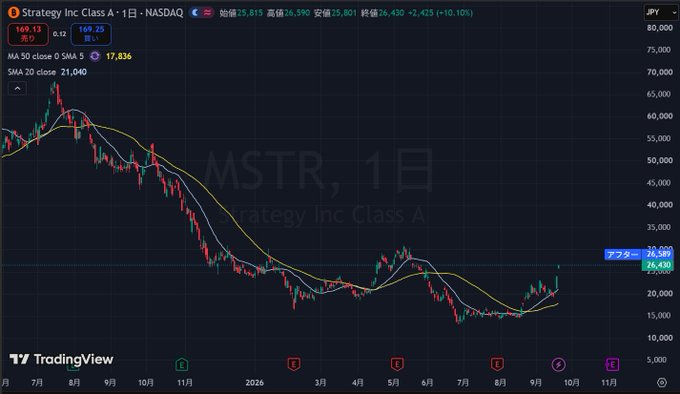The height and width of the screenshot is (394, 680).
Task: Click the 169.13 売り sell button
Action: [x=28, y=34]
